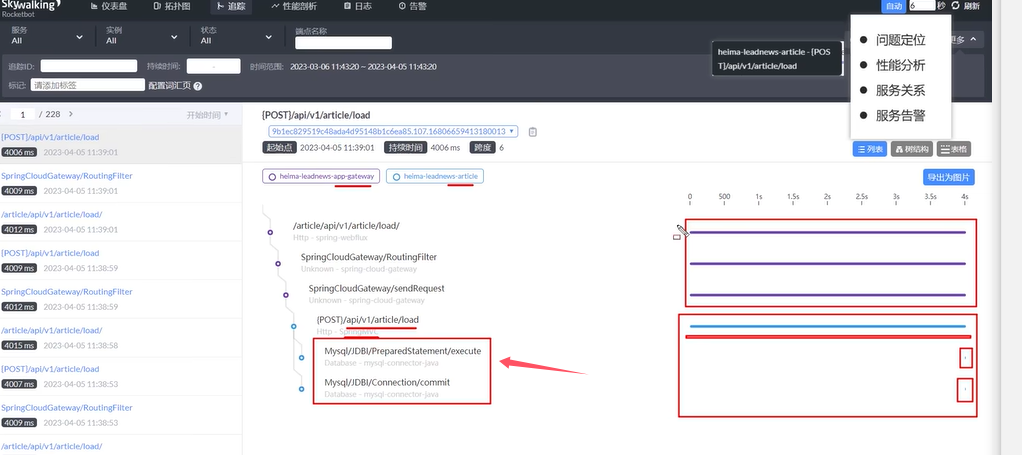
Task: Select RoutingFilter trace at 11:38:53
Action: tap(121, 415)
